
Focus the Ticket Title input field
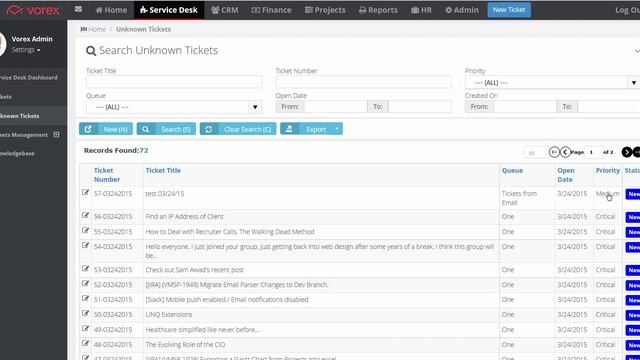point(174,82)
